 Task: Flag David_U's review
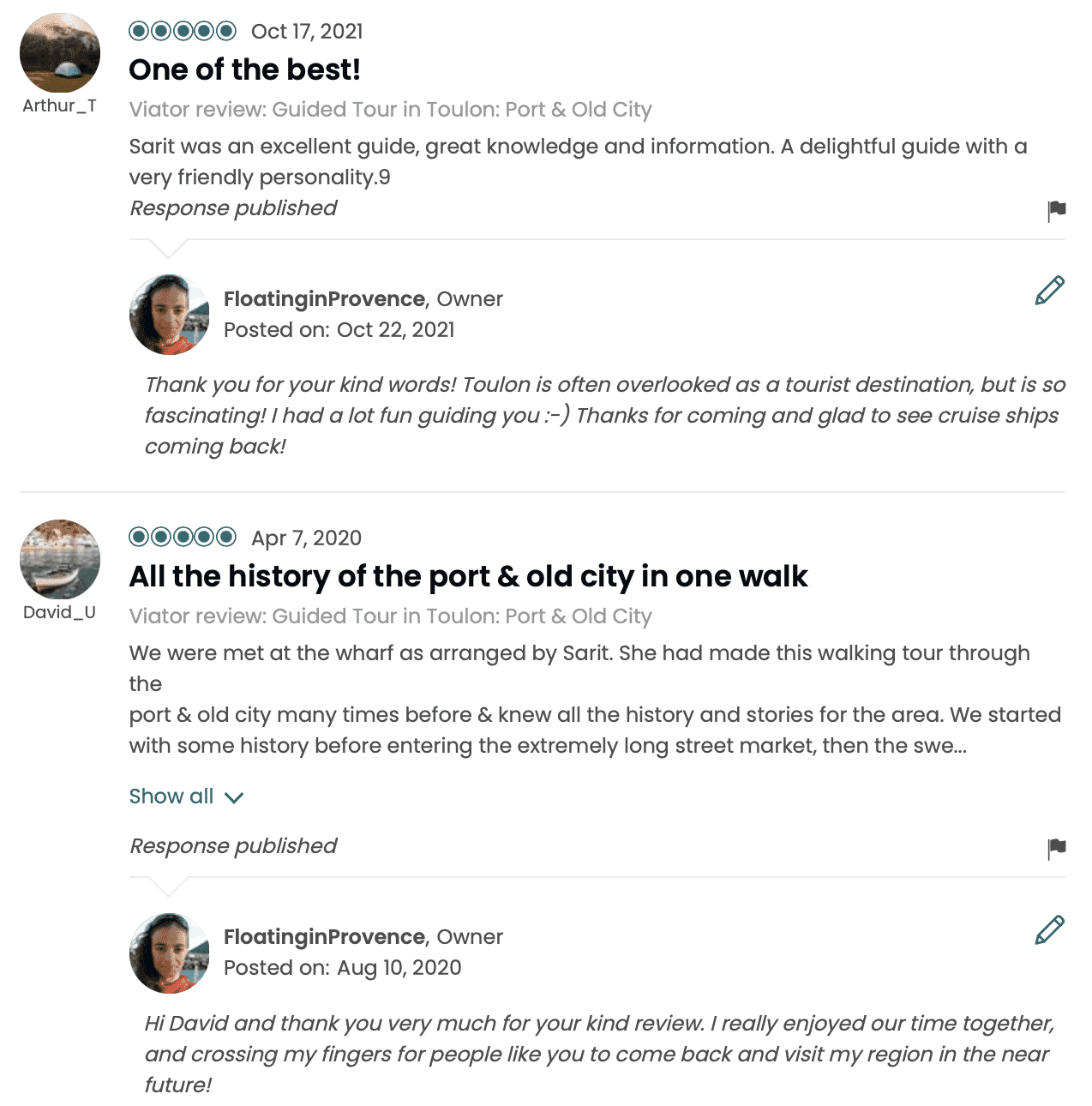[1056, 848]
